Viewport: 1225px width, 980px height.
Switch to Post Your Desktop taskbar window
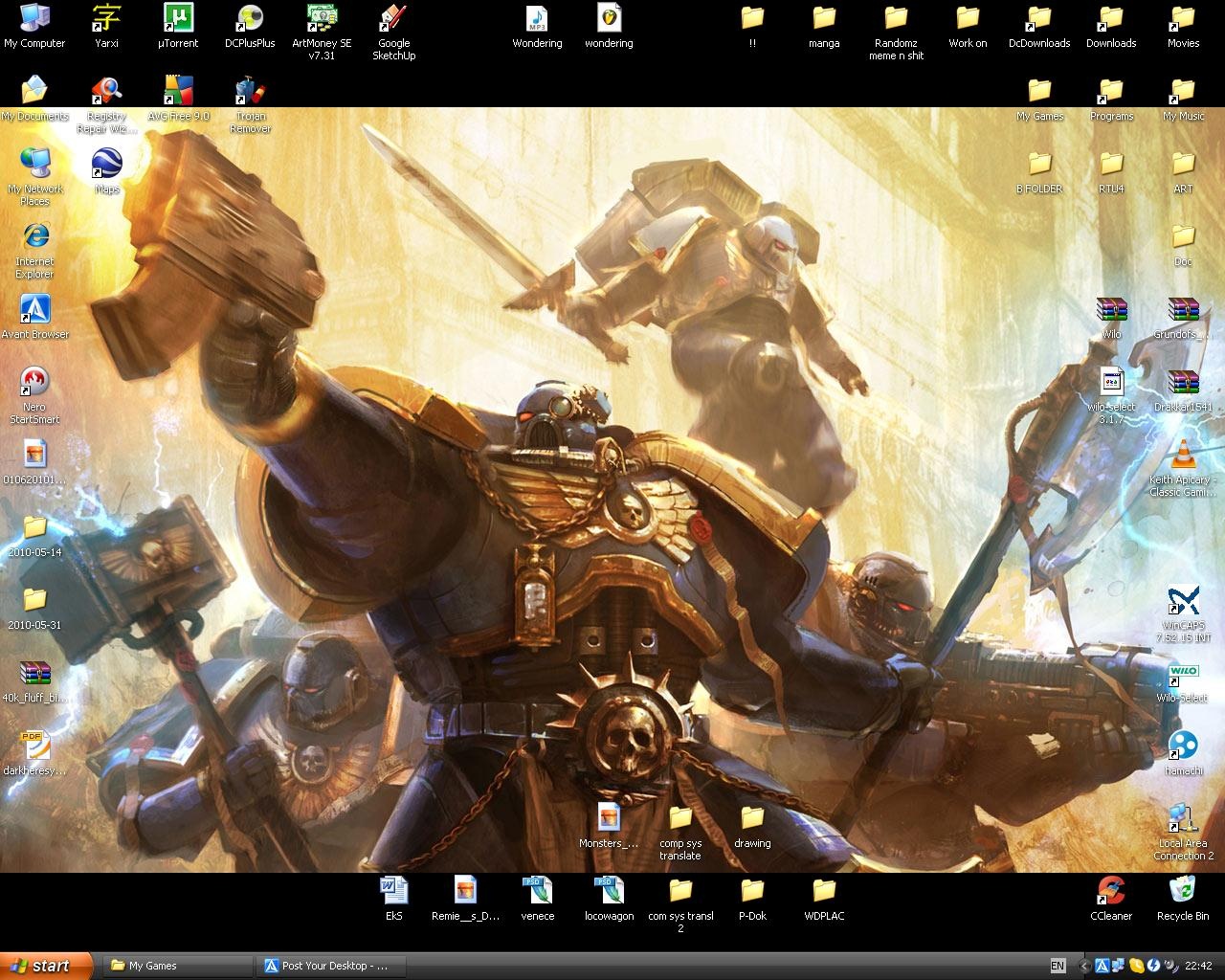click(x=331, y=966)
